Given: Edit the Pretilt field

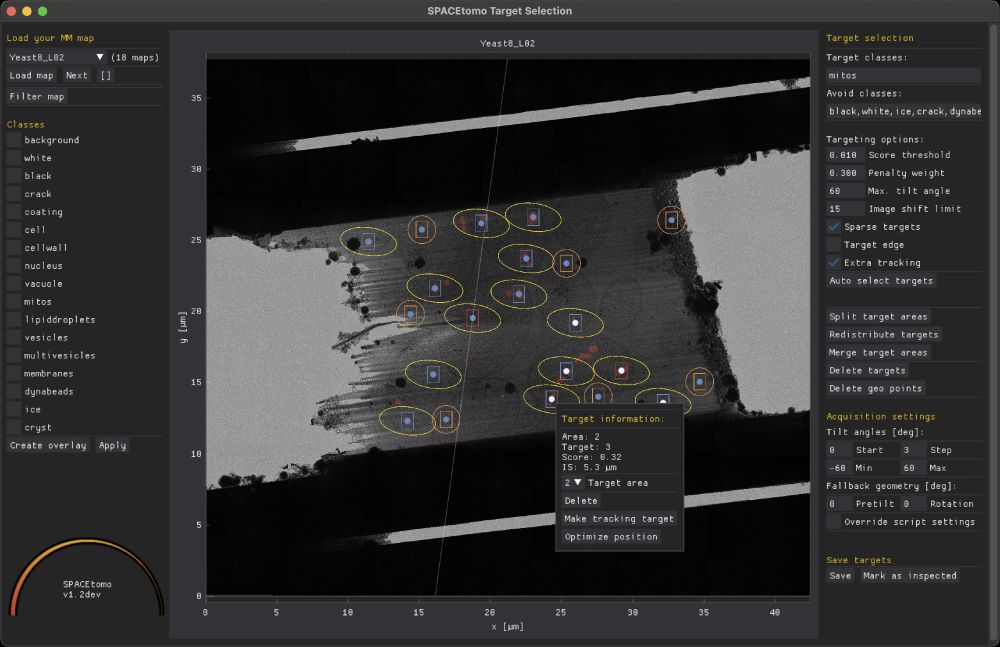Looking at the screenshot, I should 839,503.
